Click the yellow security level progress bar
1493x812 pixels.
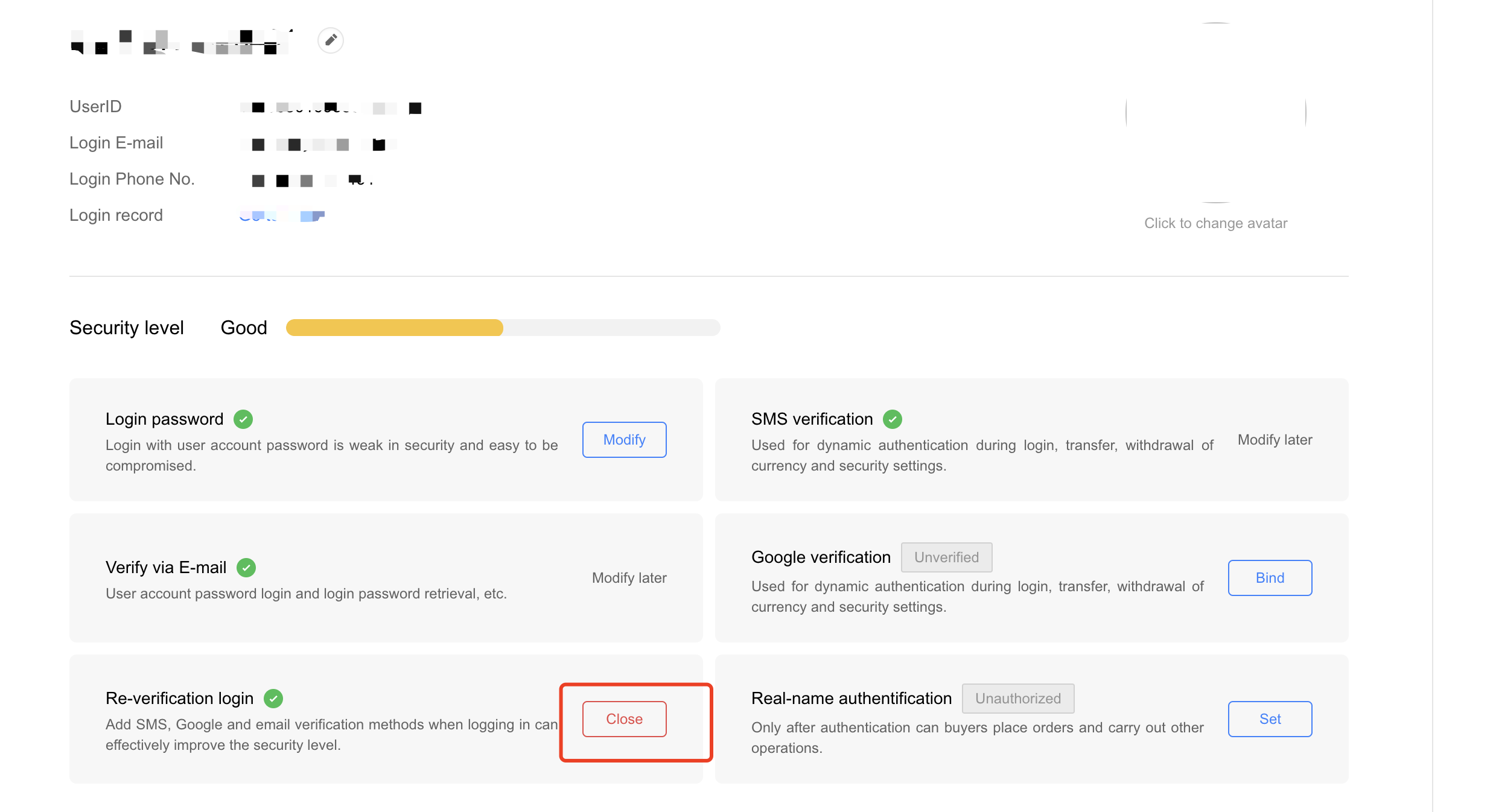point(395,328)
